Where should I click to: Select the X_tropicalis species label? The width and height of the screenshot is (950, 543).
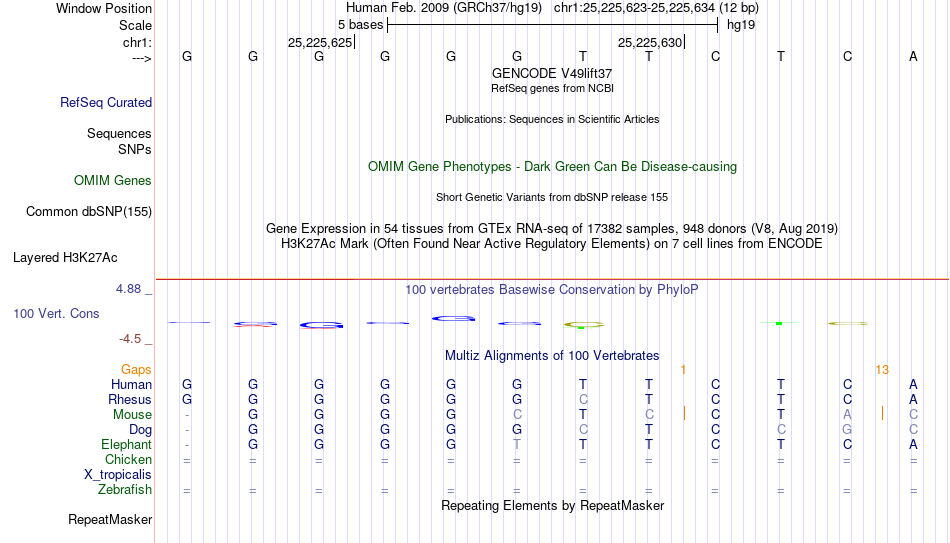coord(118,475)
